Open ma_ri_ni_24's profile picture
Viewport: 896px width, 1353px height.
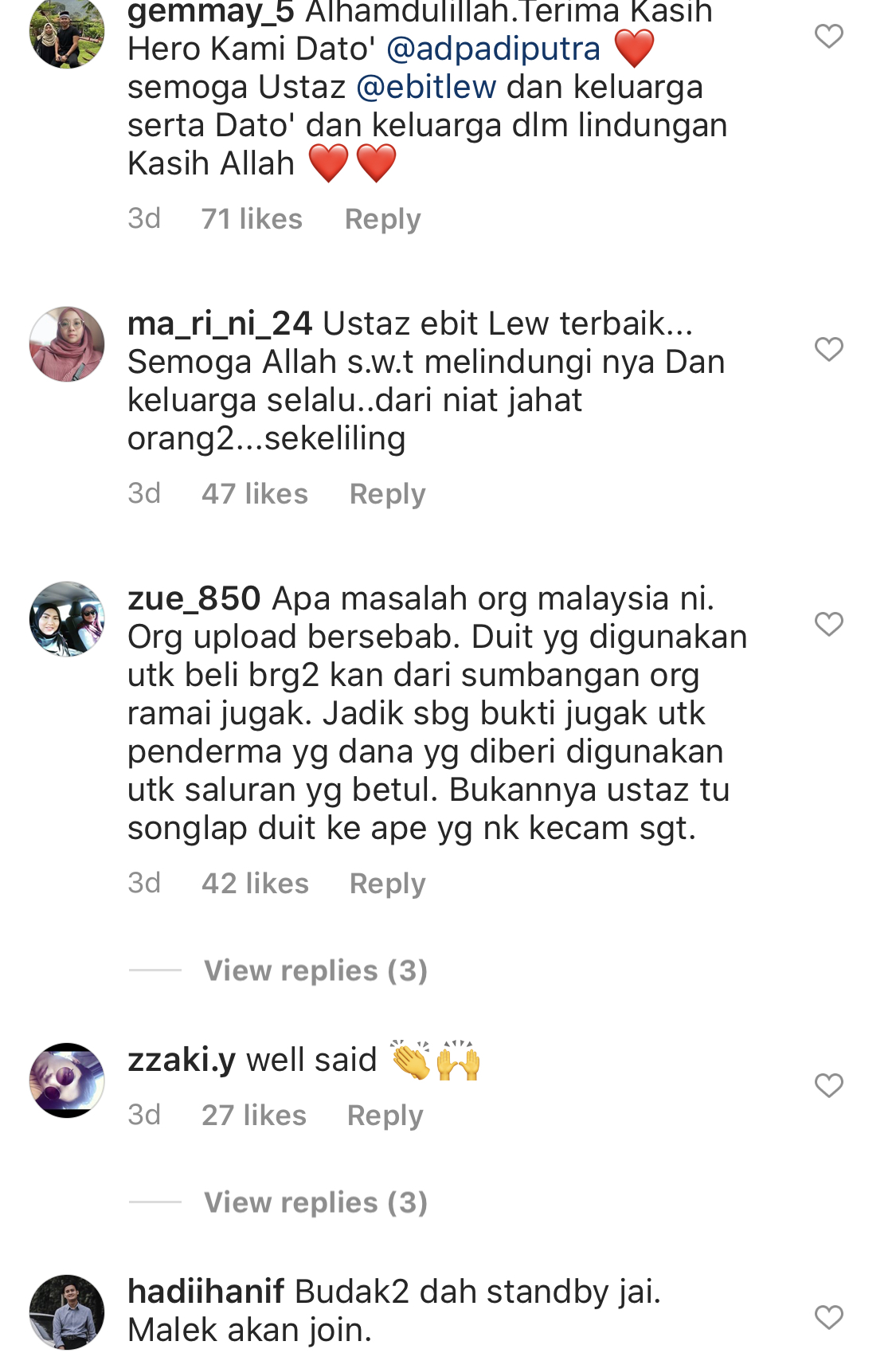pos(67,344)
